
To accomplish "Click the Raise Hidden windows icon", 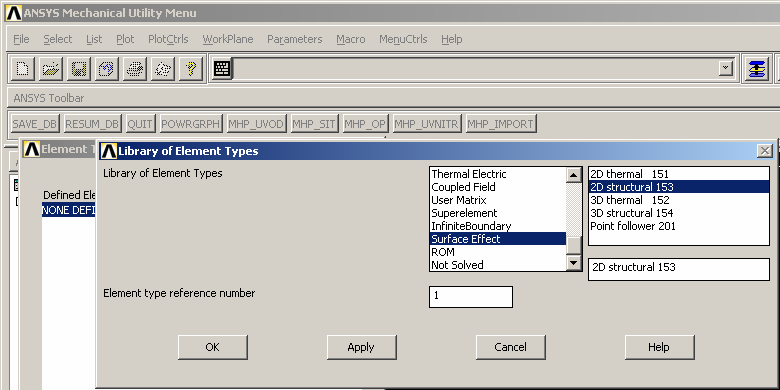I will tap(757, 69).
